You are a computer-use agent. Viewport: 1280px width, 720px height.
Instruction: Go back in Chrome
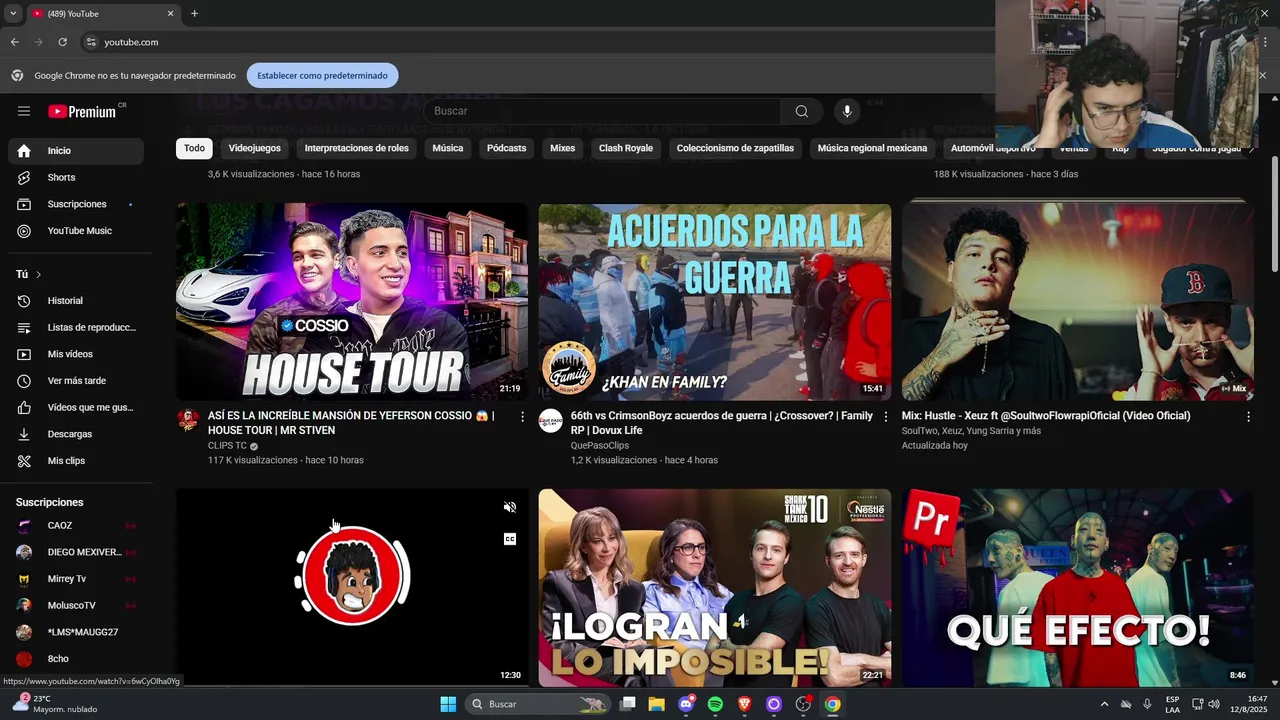click(14, 42)
